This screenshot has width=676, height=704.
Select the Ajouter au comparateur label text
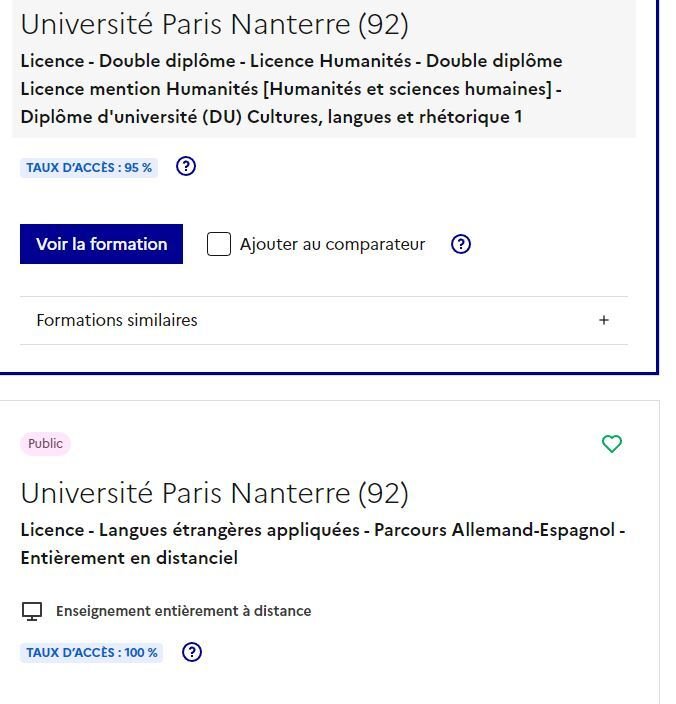click(332, 244)
